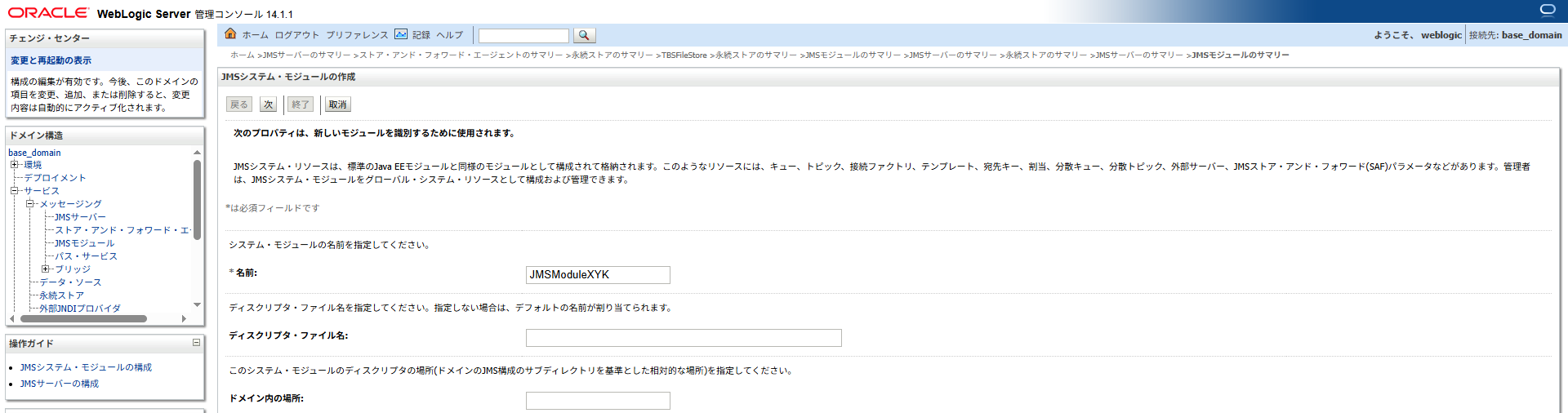The image size is (1568, 413).
Task: Select 環境 in domain tree
Action: tap(33, 165)
